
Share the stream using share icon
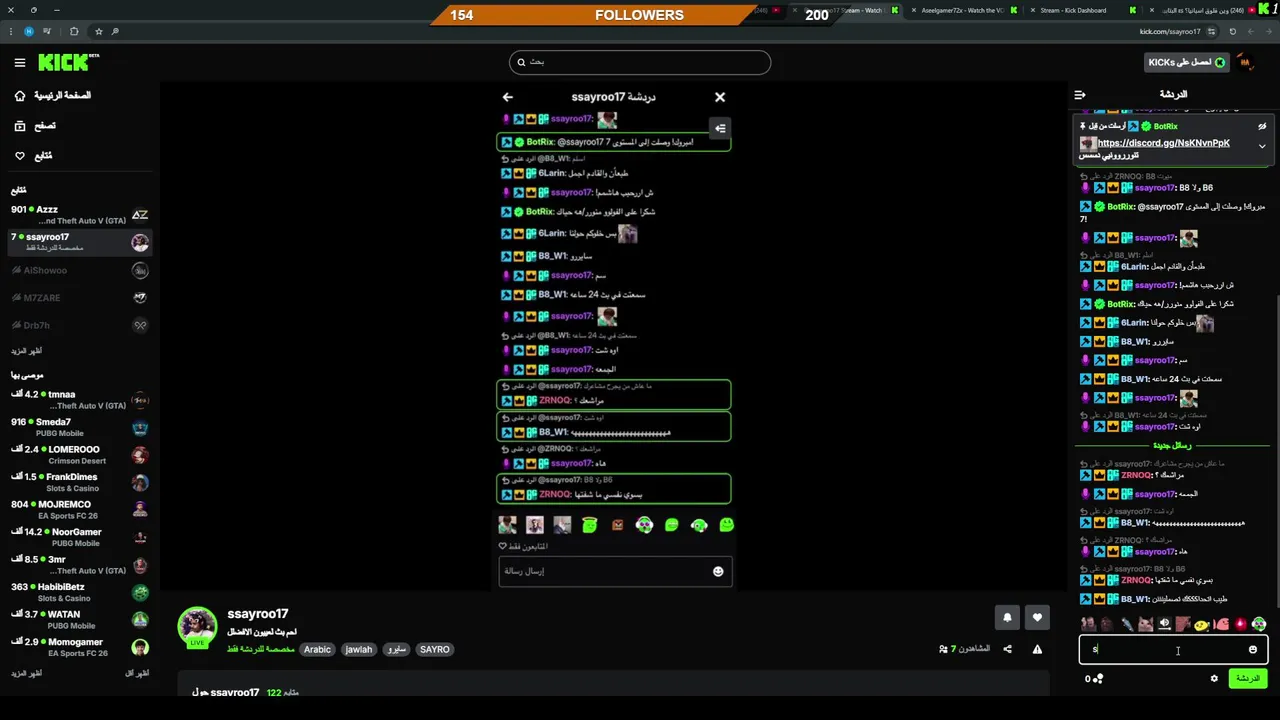coord(1007,649)
